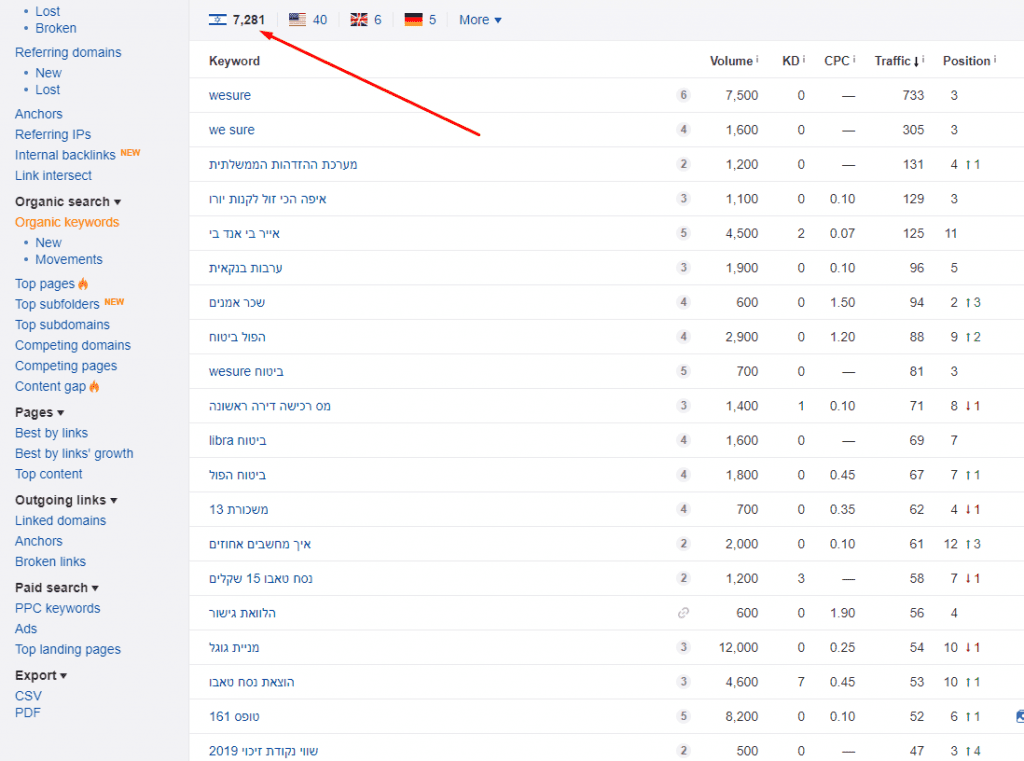Open Link intersect report
This screenshot has height=761, width=1024.
(x=53, y=175)
